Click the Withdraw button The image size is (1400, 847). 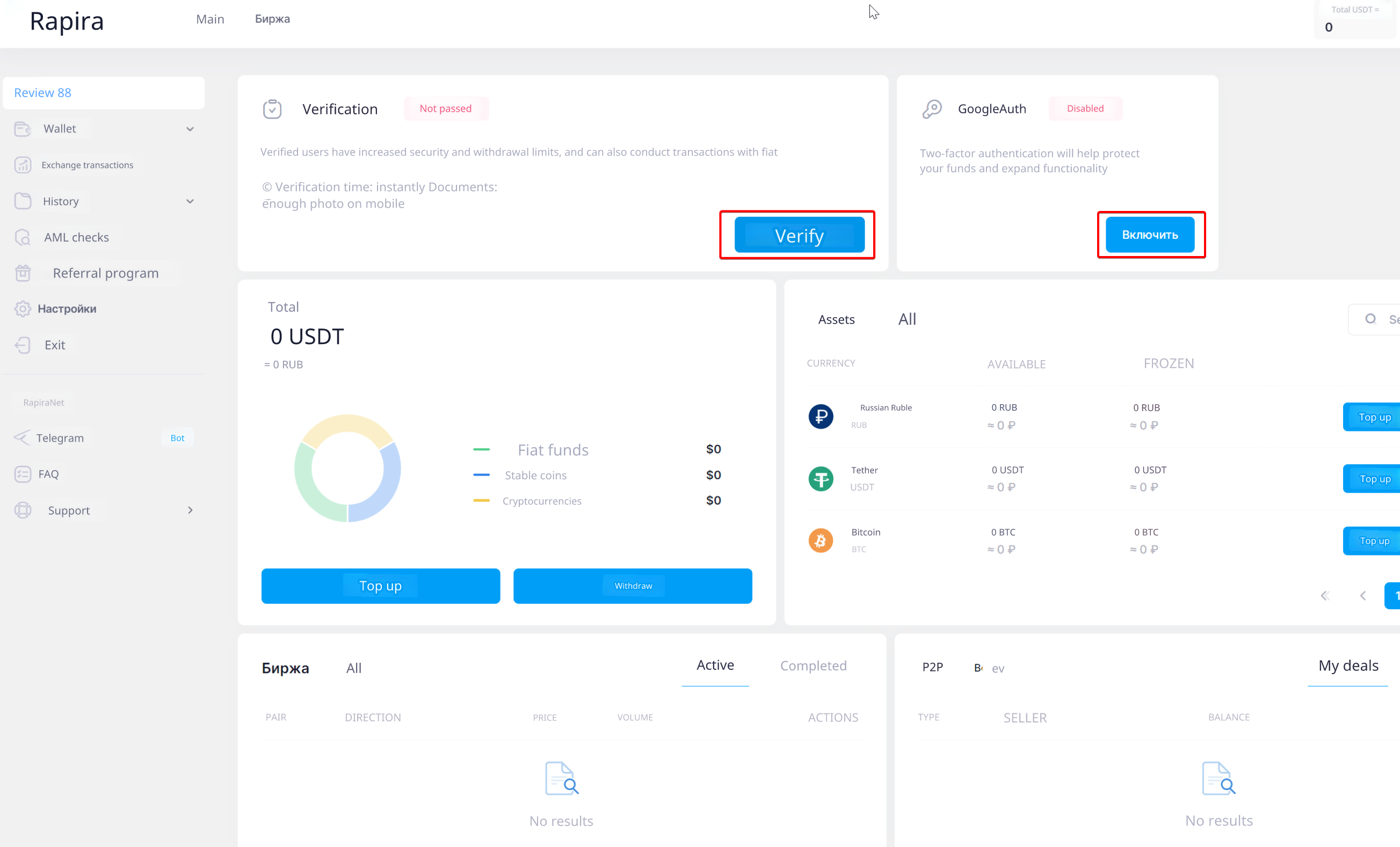point(633,586)
